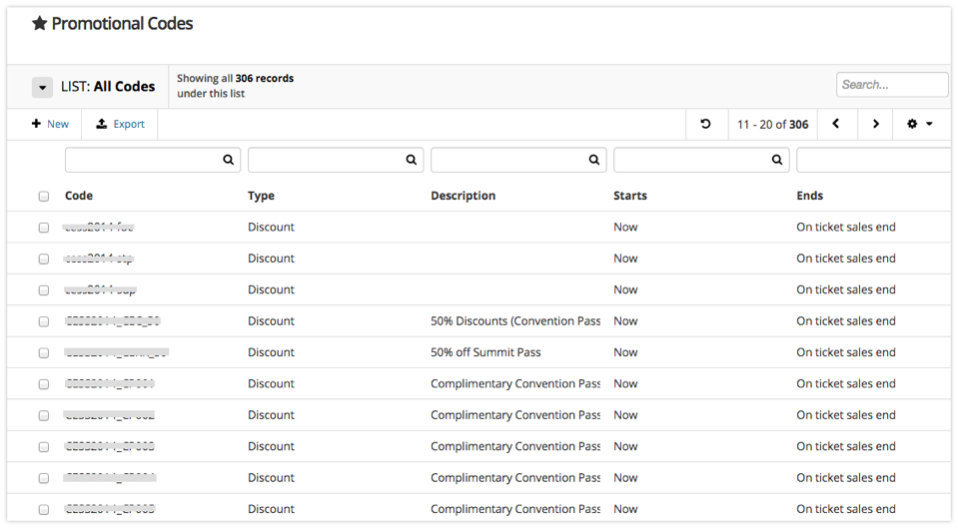Toggle the select-all checkbox in header
Screen dimensions: 958x528
click(44, 196)
